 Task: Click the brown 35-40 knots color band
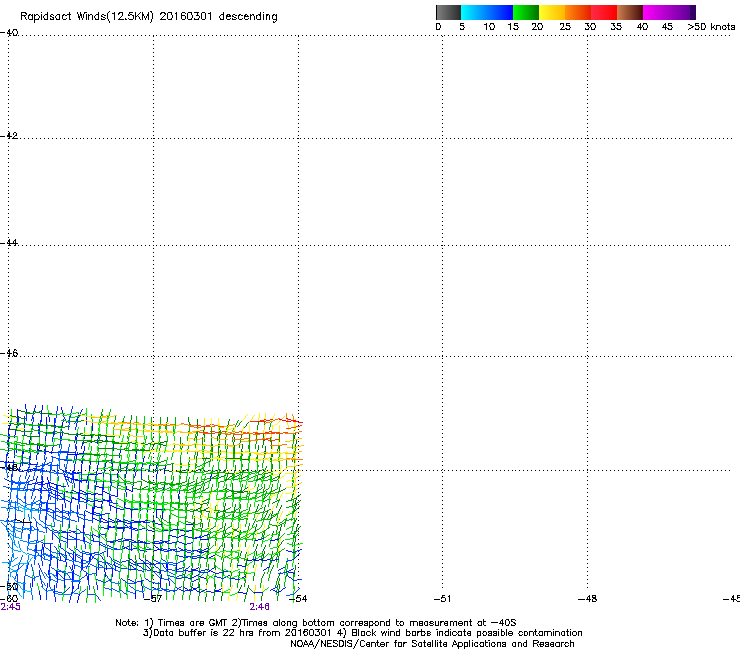pyautogui.click(x=630, y=12)
